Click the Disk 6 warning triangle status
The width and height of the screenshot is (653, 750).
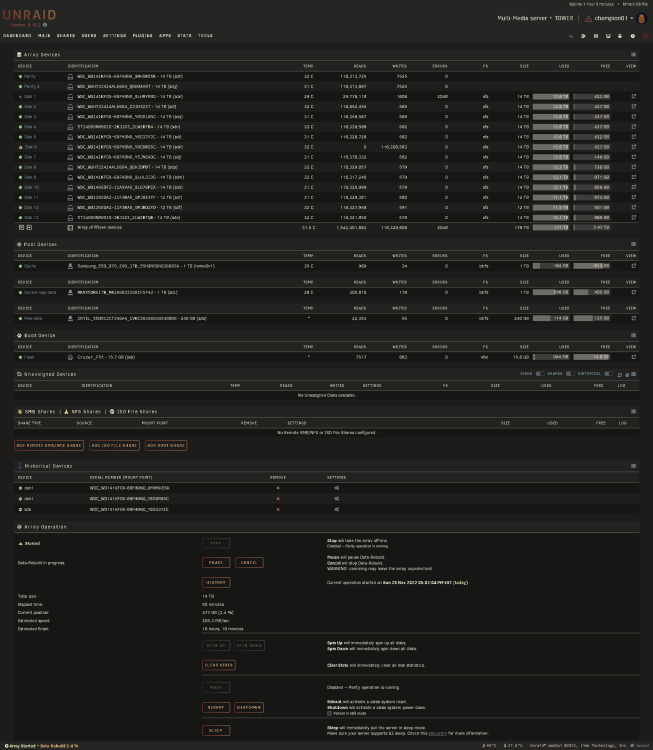tap(20, 147)
